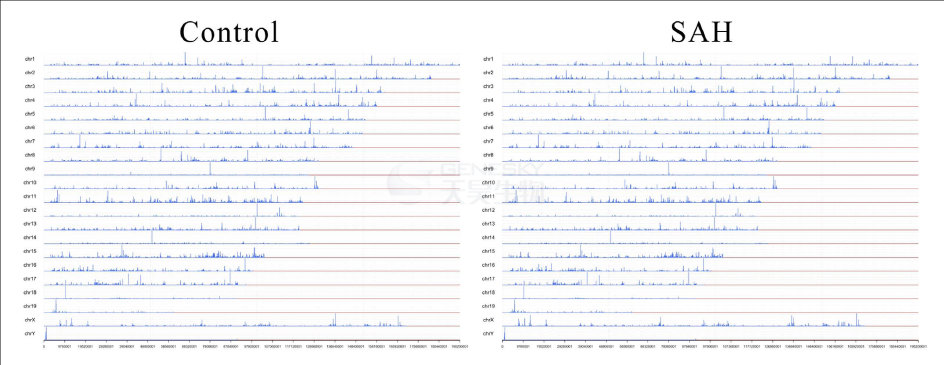Image resolution: width=944 pixels, height=365 pixels.
Task: Pick chr3 label in SAH panel
Action: pyautogui.click(x=488, y=87)
